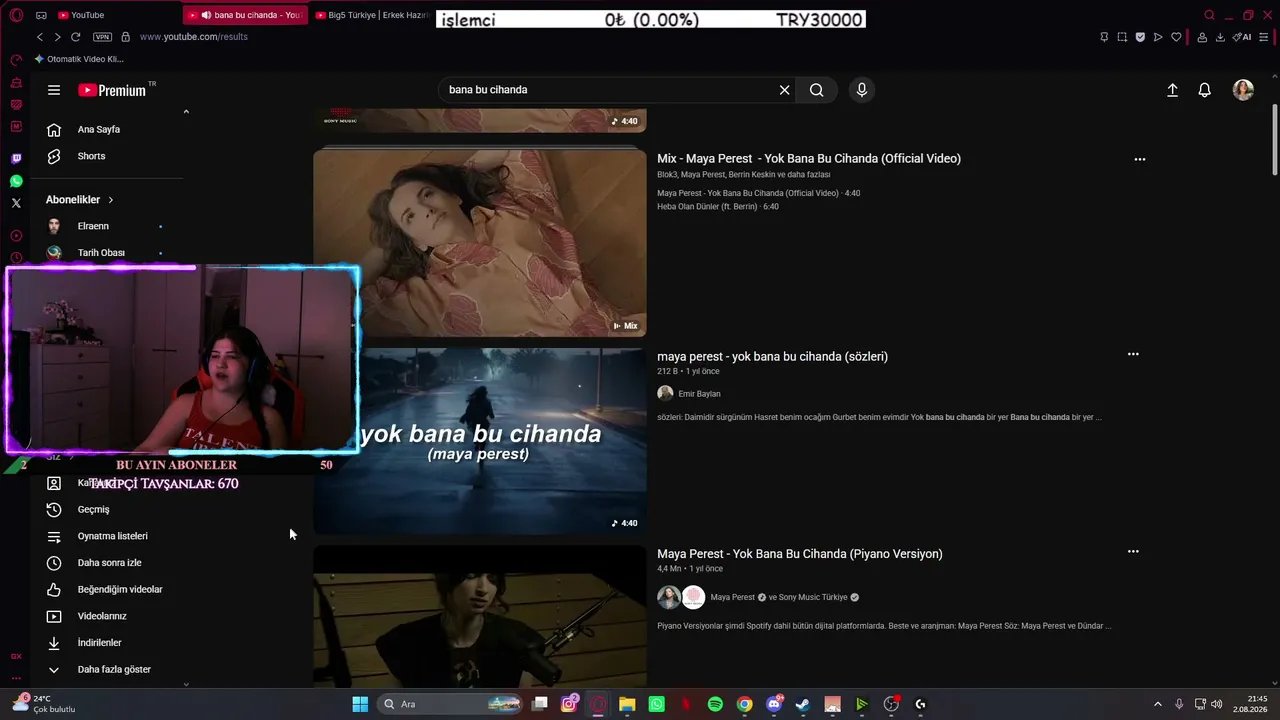Start voice search with the microphone
1280x720 pixels.
tap(862, 90)
